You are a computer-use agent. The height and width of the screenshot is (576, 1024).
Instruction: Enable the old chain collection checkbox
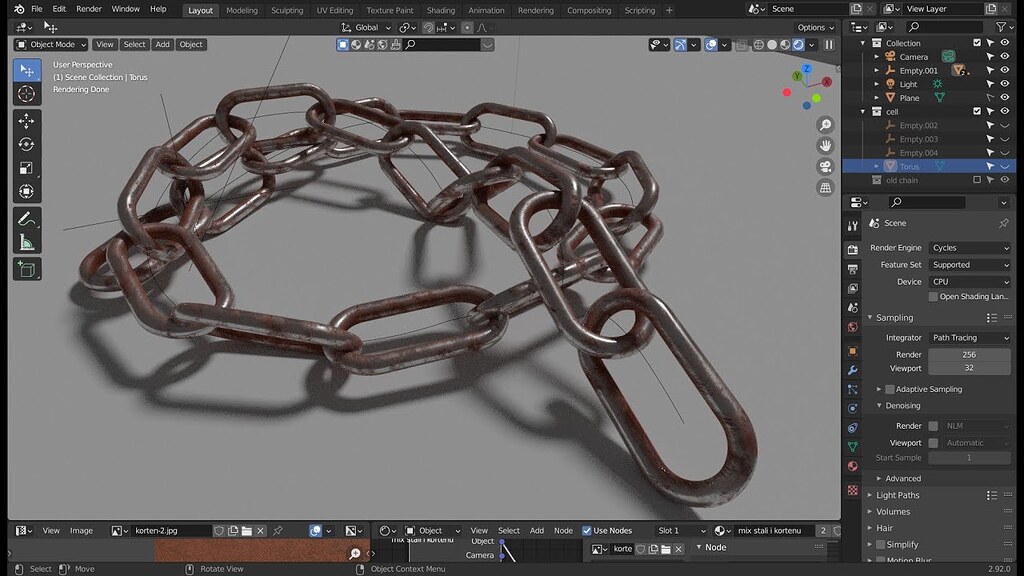pyautogui.click(x=977, y=180)
